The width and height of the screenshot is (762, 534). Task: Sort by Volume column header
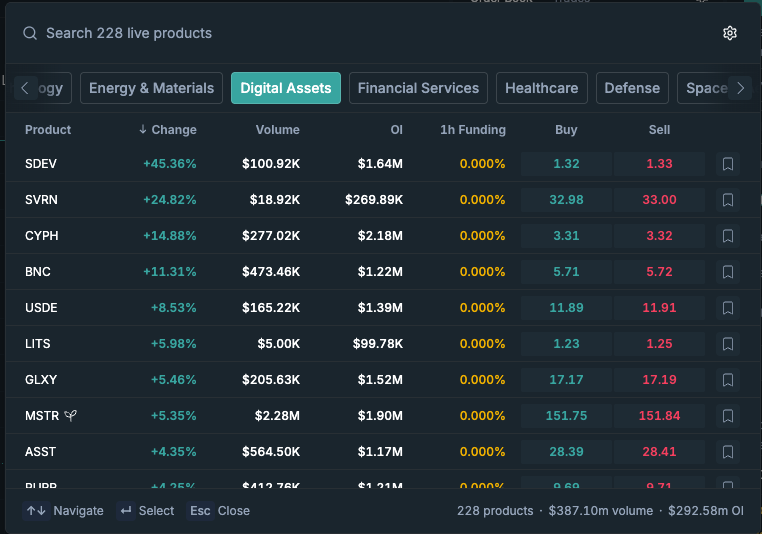[x=277, y=130]
